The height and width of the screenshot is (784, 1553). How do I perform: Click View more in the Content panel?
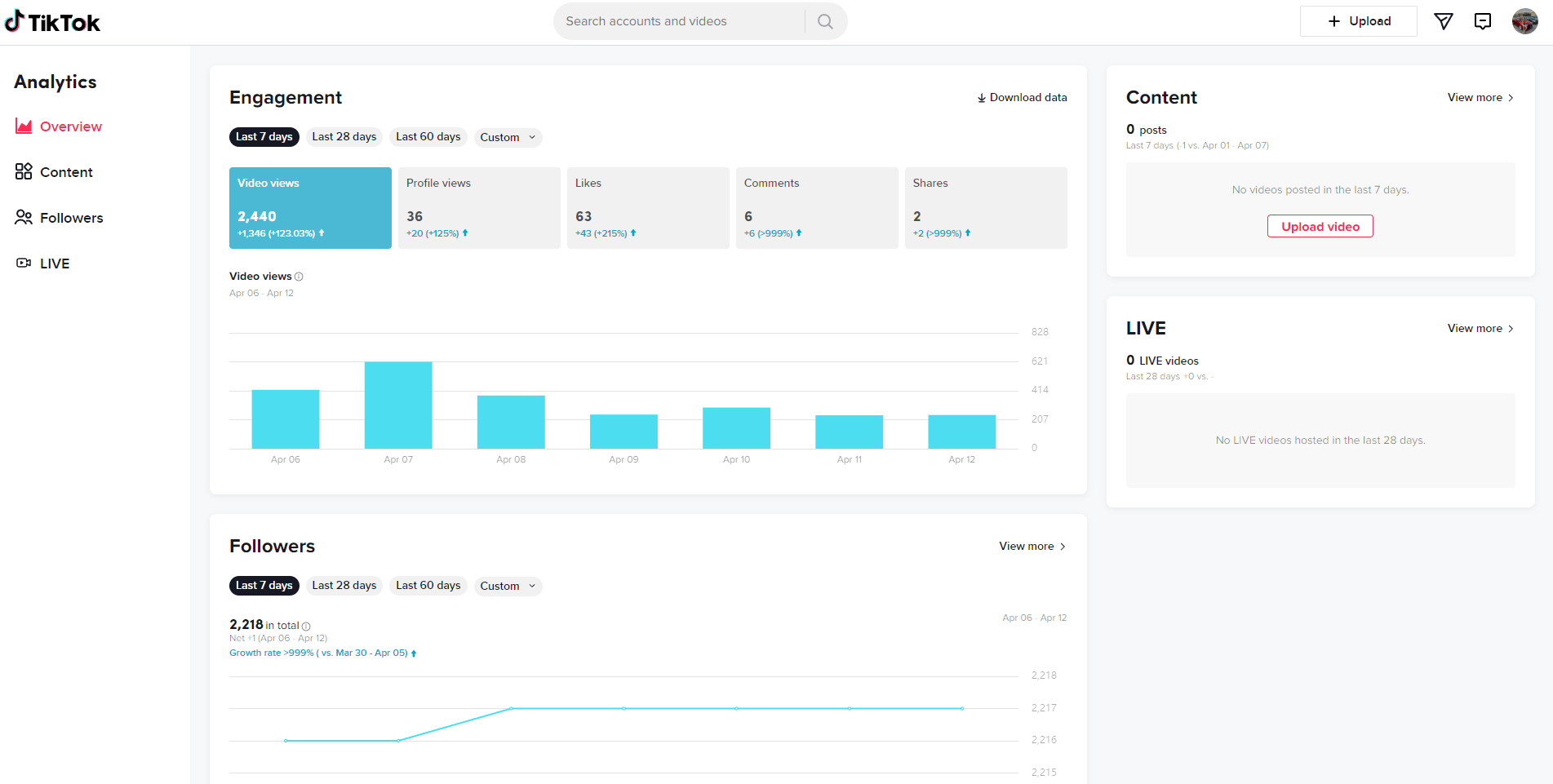(1481, 98)
